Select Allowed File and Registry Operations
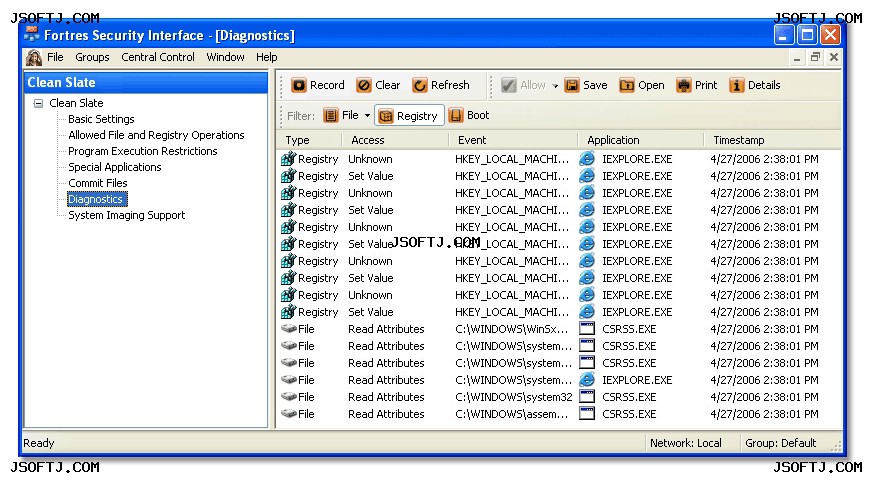Image resolution: width=873 pixels, height=484 pixels. 156,135
